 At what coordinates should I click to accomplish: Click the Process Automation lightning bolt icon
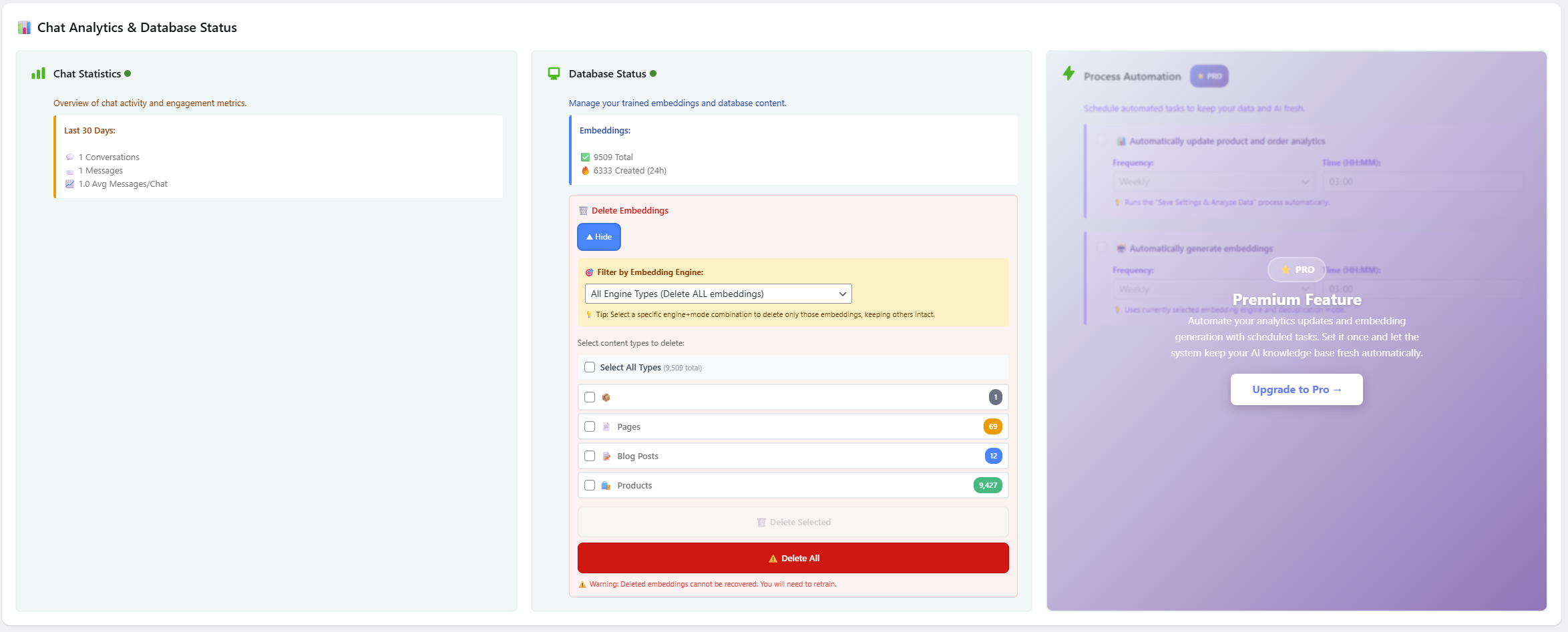[1068, 73]
